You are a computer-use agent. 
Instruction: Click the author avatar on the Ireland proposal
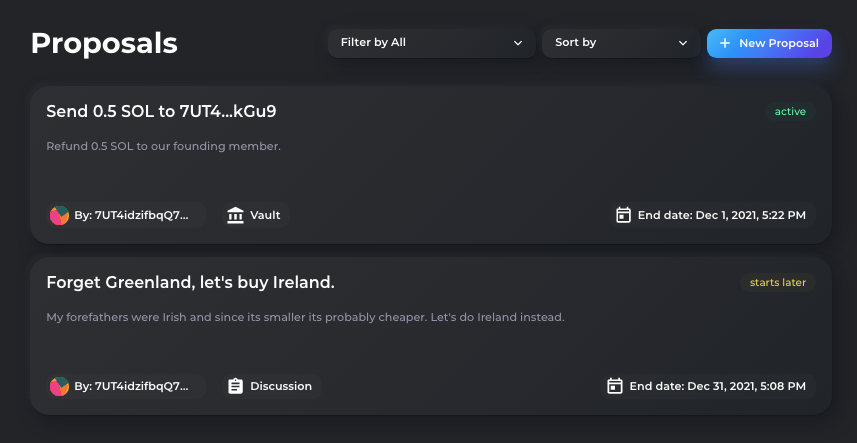pyautogui.click(x=59, y=386)
